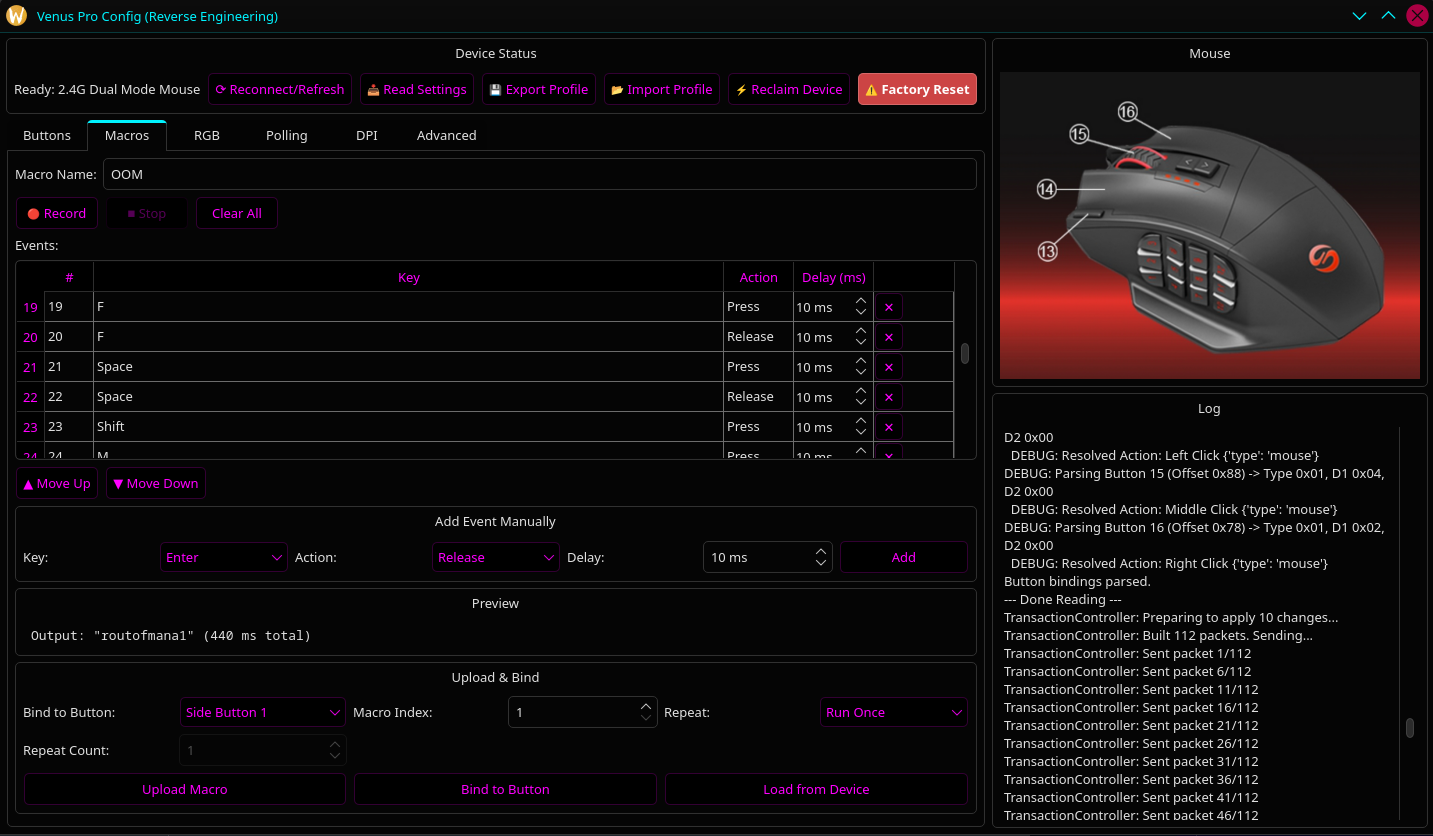Switch to the RGB tab

coord(207,135)
